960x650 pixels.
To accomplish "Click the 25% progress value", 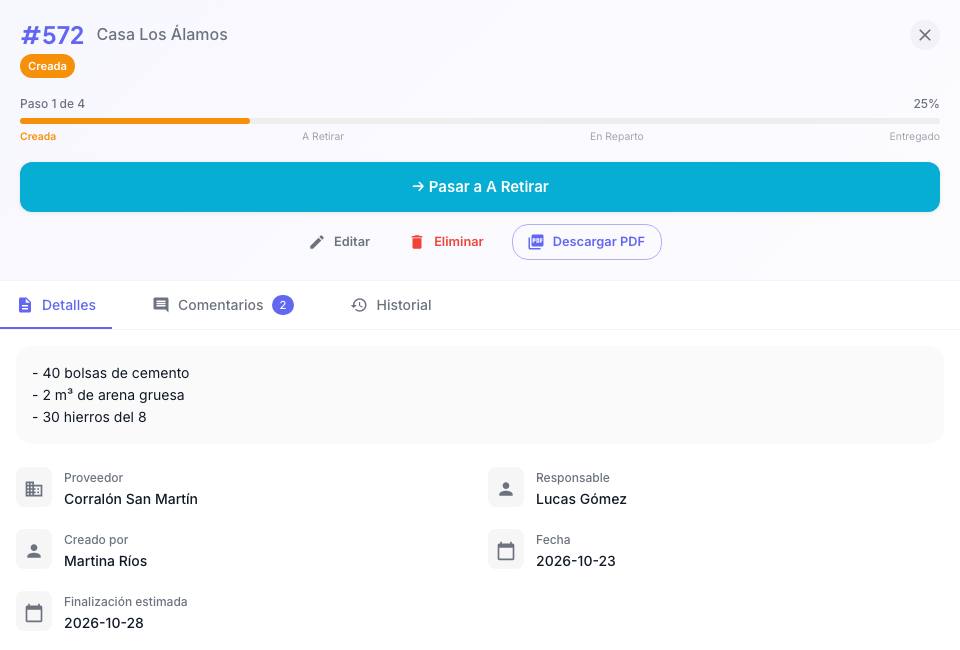I will [926, 103].
